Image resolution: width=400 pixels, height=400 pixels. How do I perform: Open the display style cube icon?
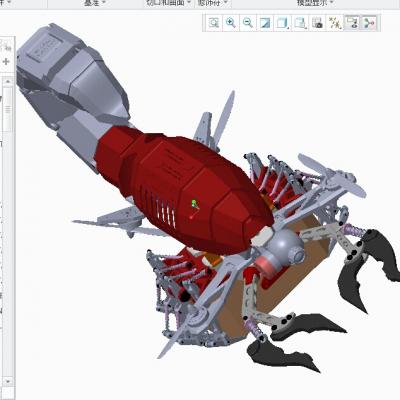tap(283, 23)
